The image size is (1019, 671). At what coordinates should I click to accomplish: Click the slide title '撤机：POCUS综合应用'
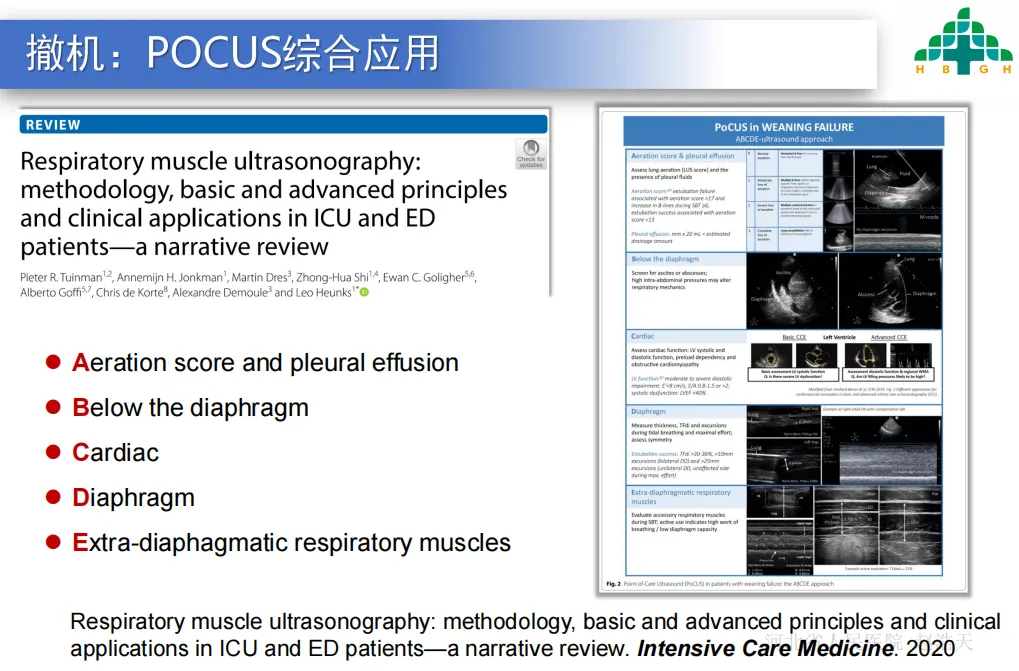[233, 53]
